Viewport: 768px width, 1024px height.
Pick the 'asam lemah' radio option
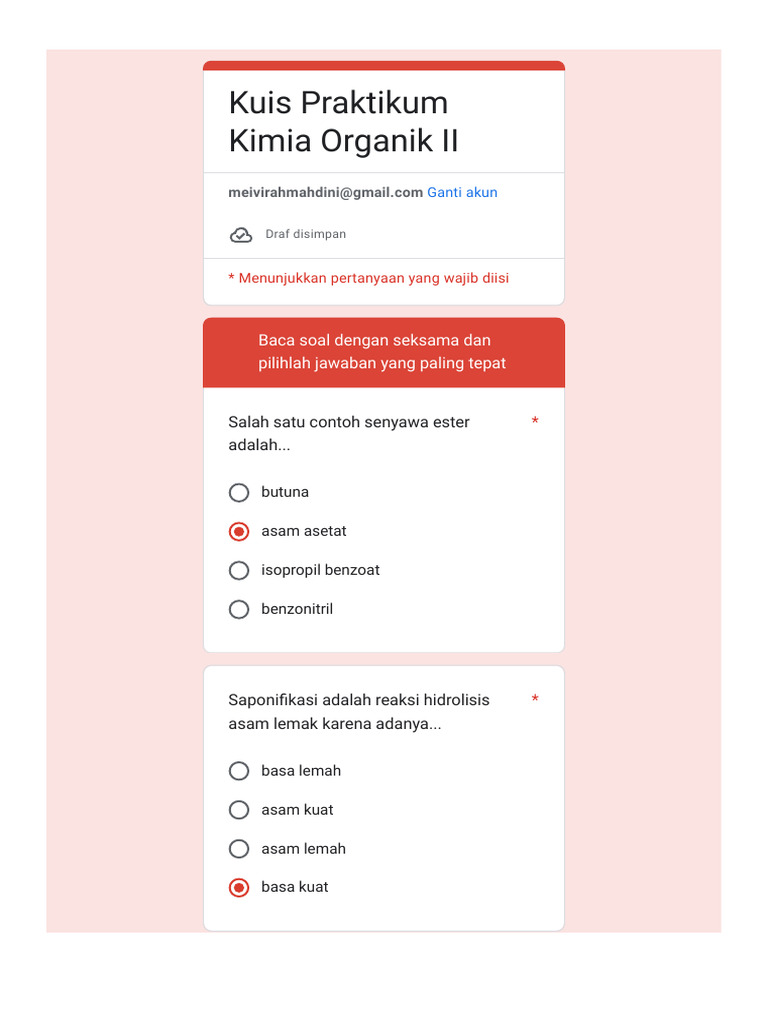239,849
